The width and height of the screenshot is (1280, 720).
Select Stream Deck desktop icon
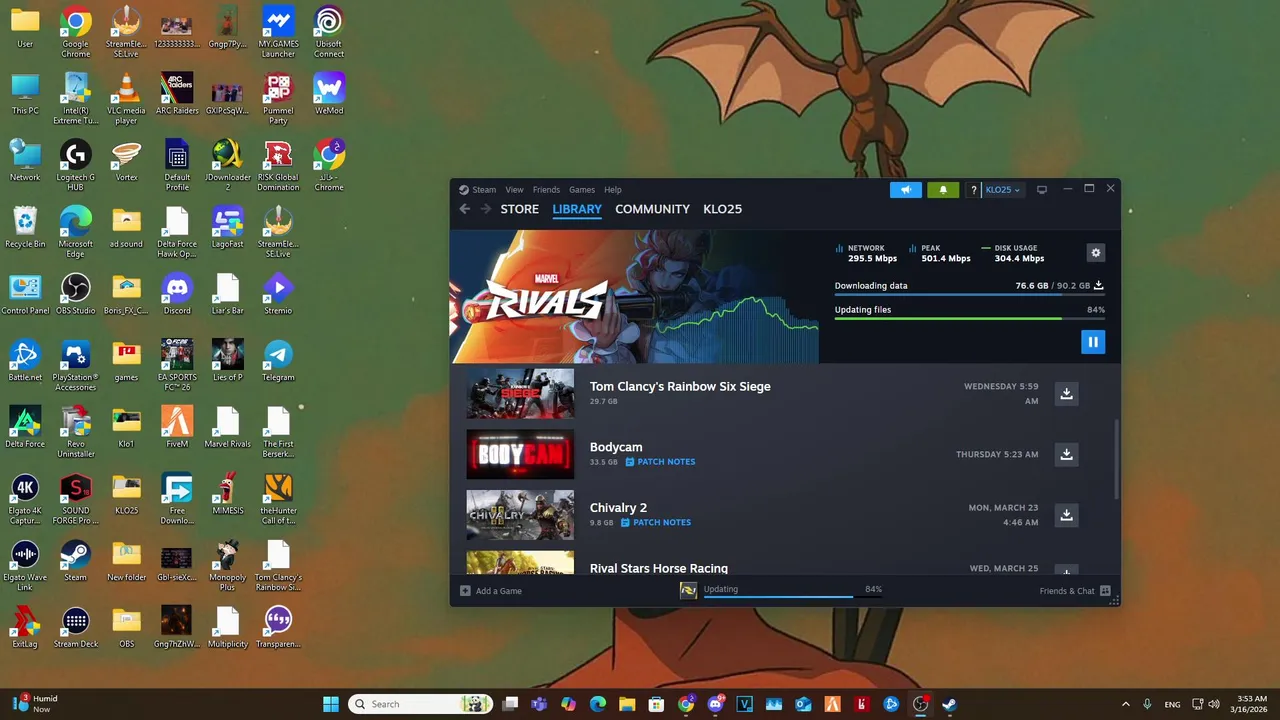coord(75,628)
